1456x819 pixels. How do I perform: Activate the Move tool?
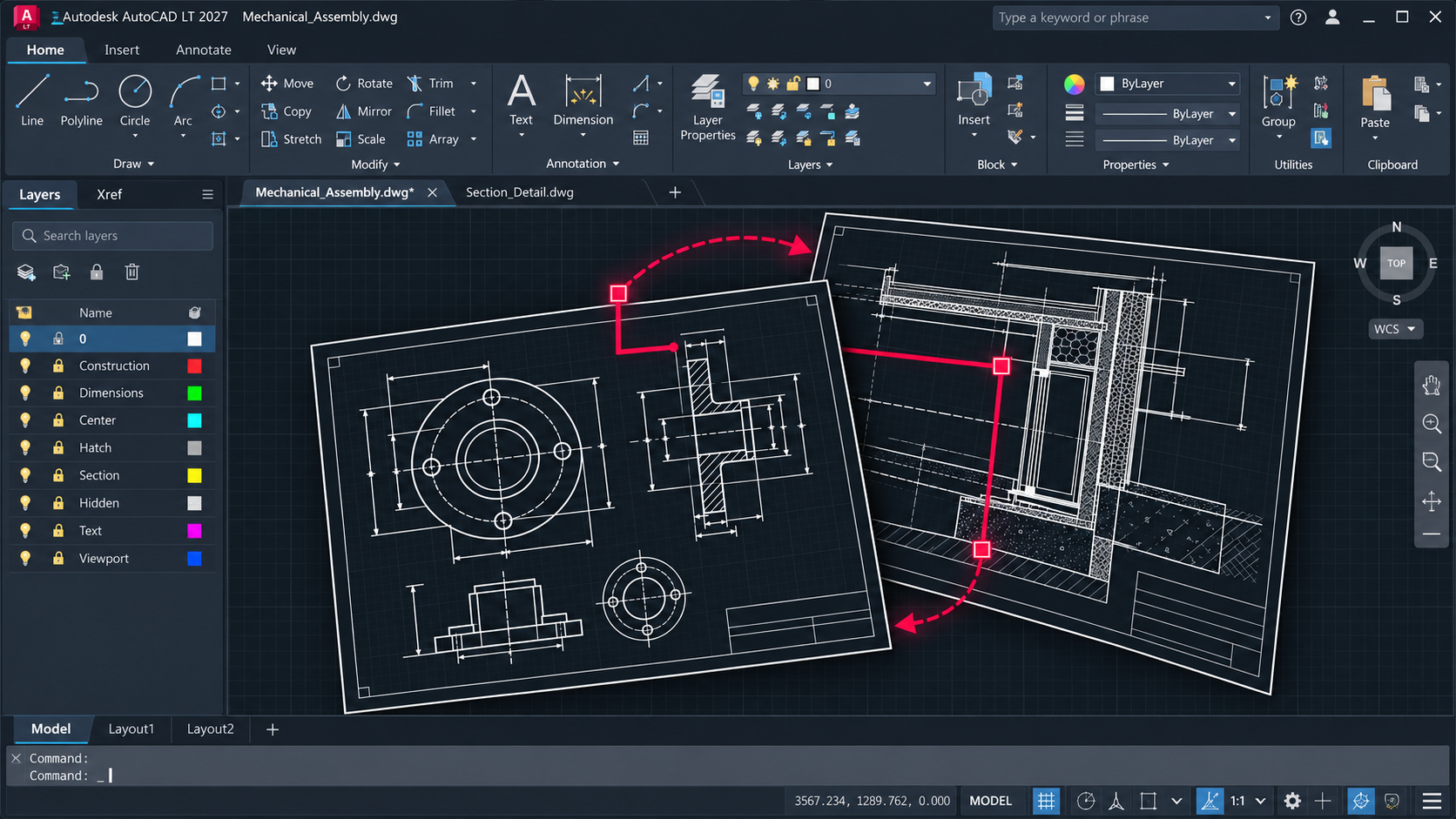pyautogui.click(x=286, y=84)
